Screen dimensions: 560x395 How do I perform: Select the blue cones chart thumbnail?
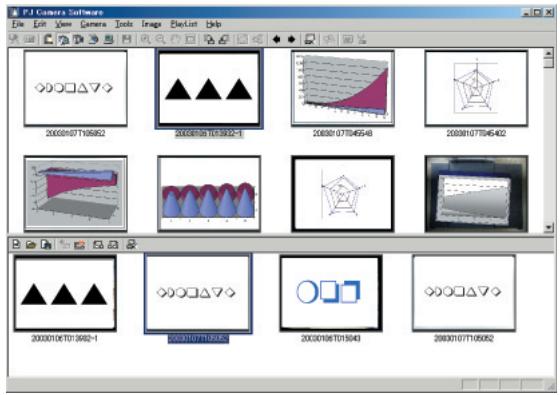(209, 193)
